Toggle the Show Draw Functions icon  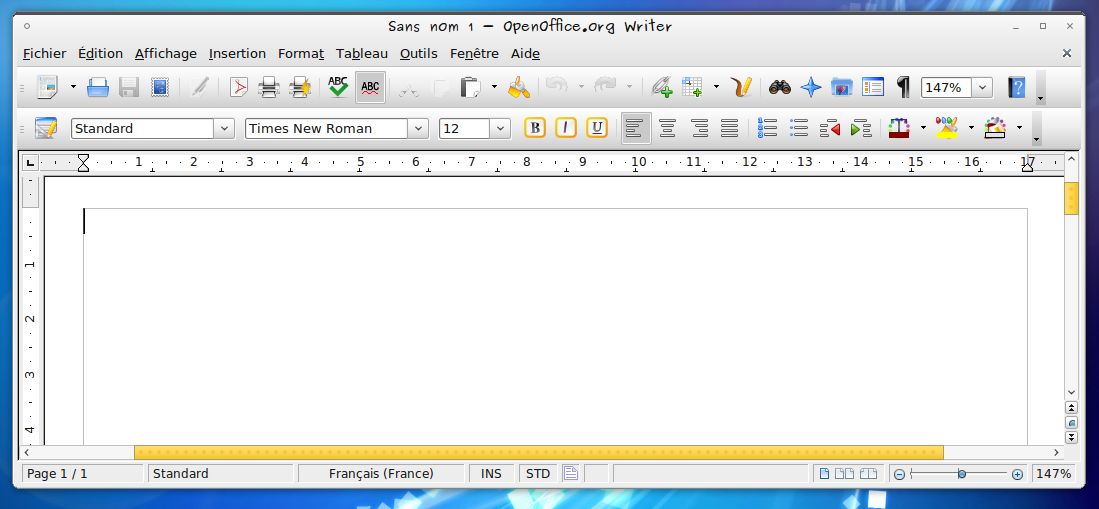pos(741,88)
